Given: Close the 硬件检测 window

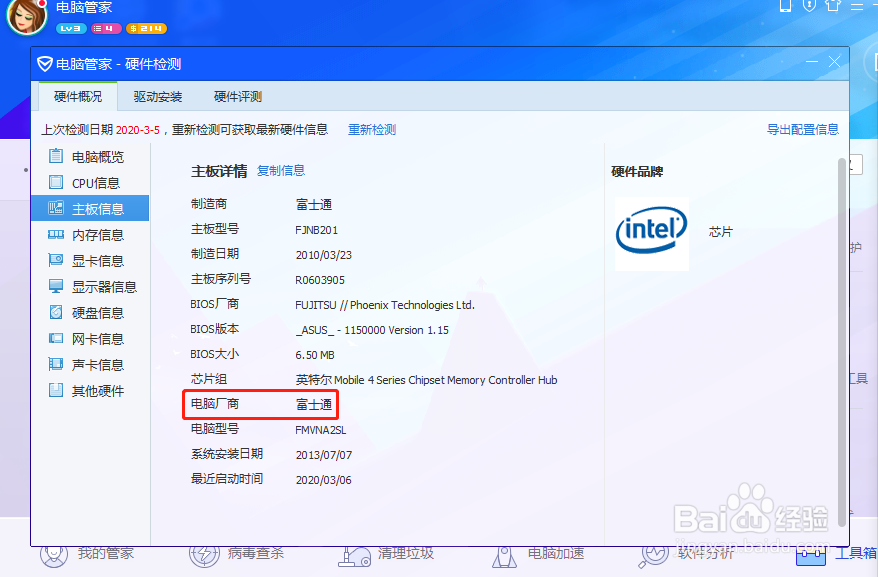Looking at the screenshot, I should tap(834, 61).
